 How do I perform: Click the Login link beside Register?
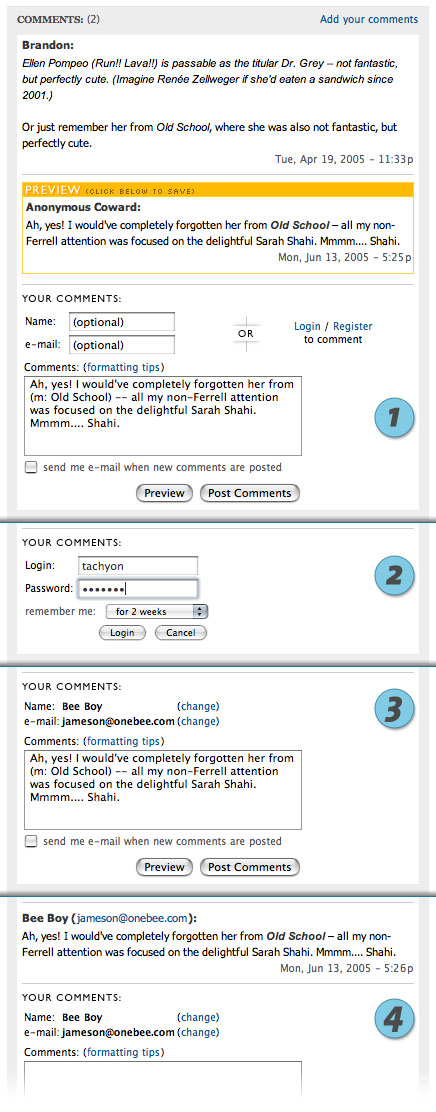pyautogui.click(x=307, y=326)
